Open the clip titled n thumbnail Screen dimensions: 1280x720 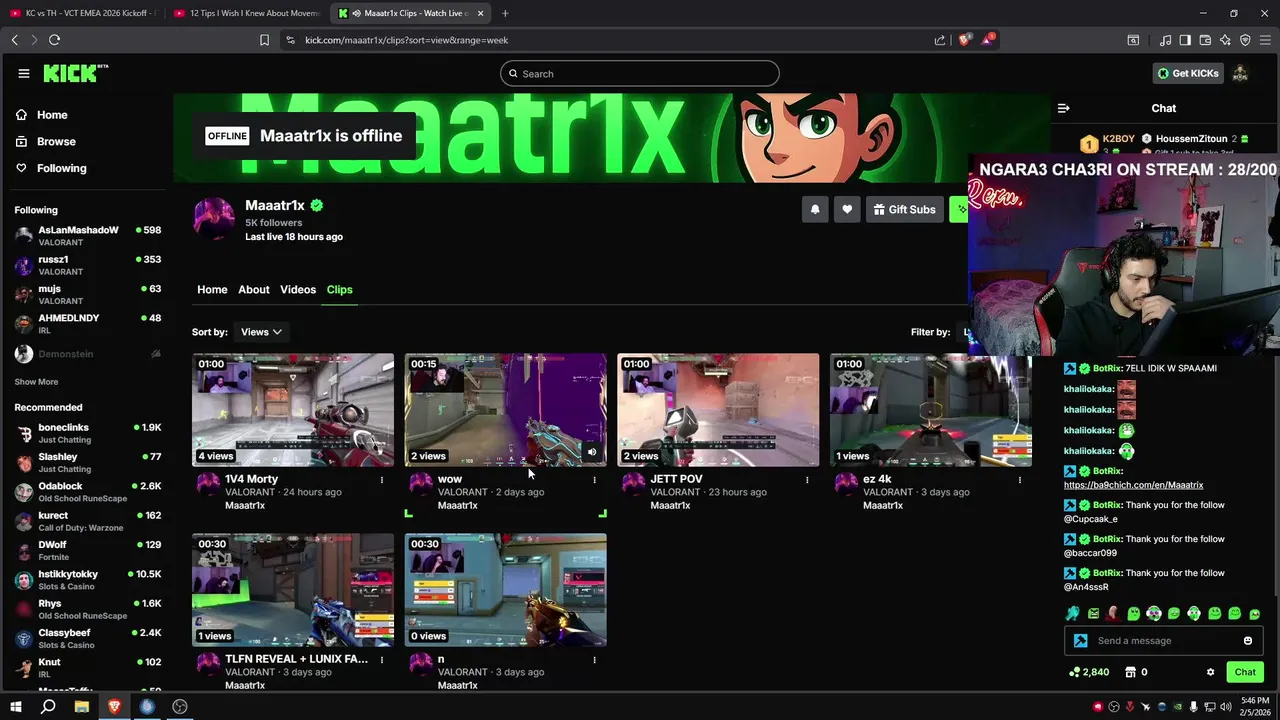(x=505, y=590)
